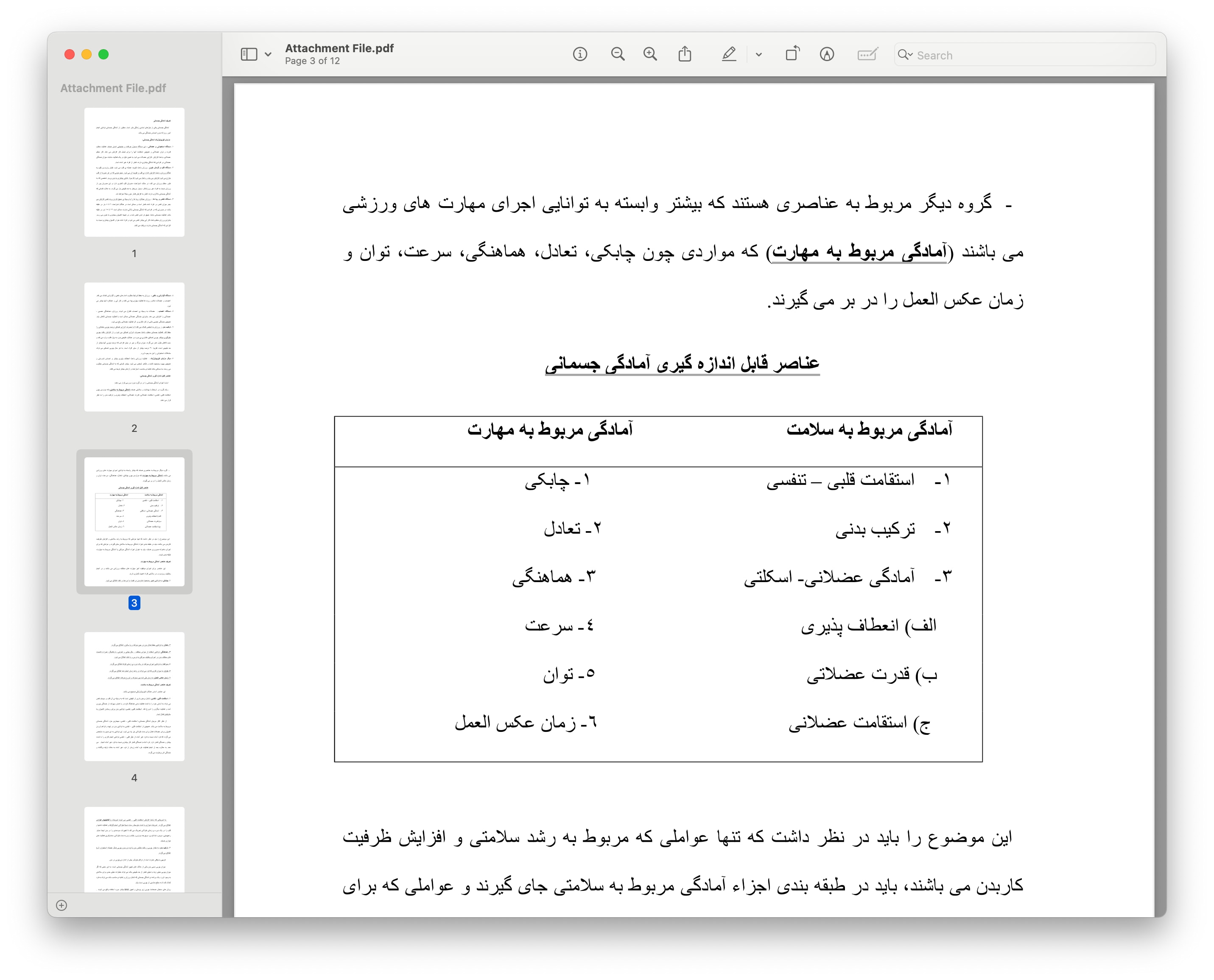Close the Preview window with the red button

coord(70,54)
